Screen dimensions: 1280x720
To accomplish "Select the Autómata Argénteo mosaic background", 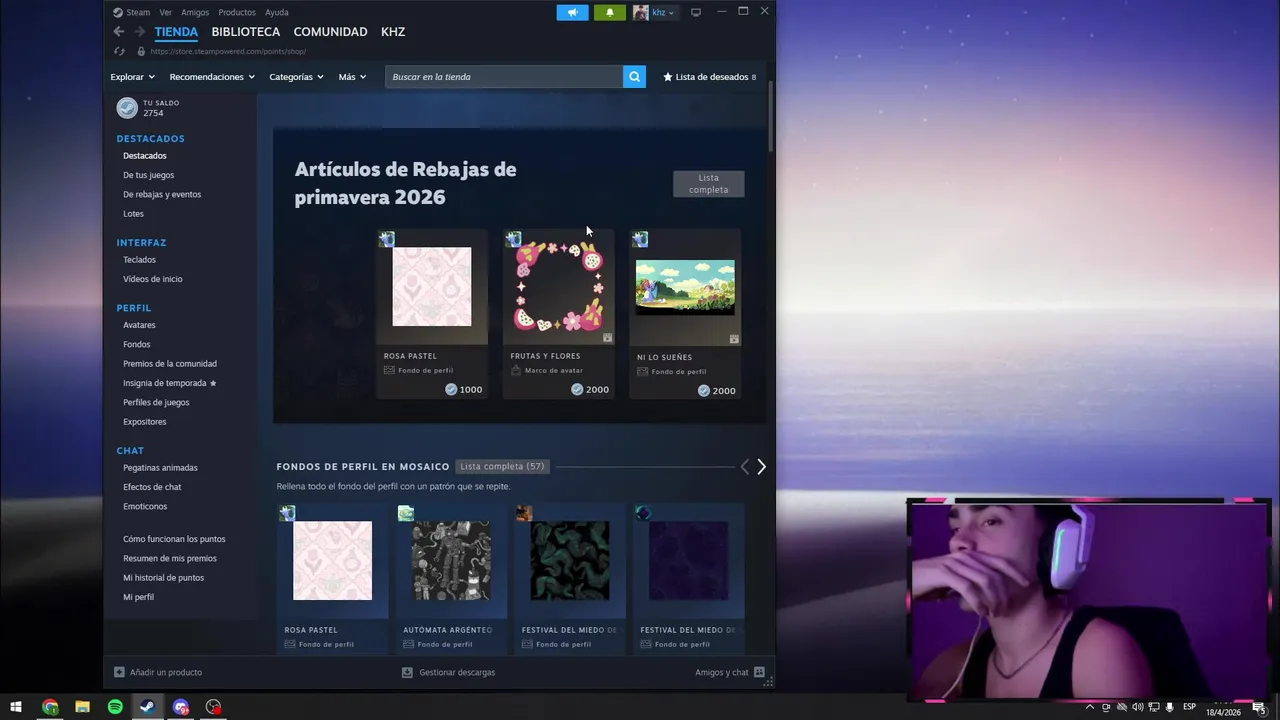I will click(451, 578).
